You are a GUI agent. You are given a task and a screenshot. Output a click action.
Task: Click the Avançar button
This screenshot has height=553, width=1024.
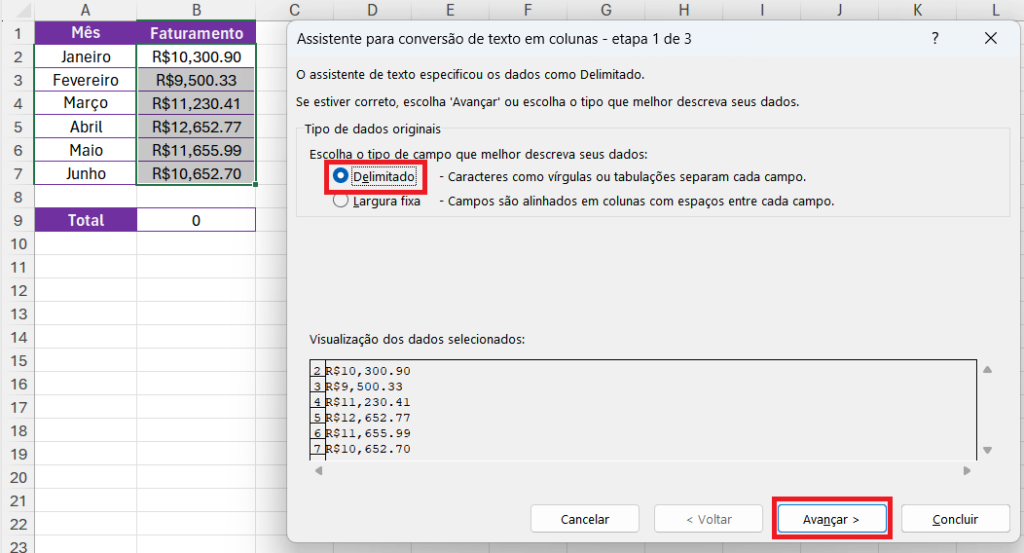(831, 519)
